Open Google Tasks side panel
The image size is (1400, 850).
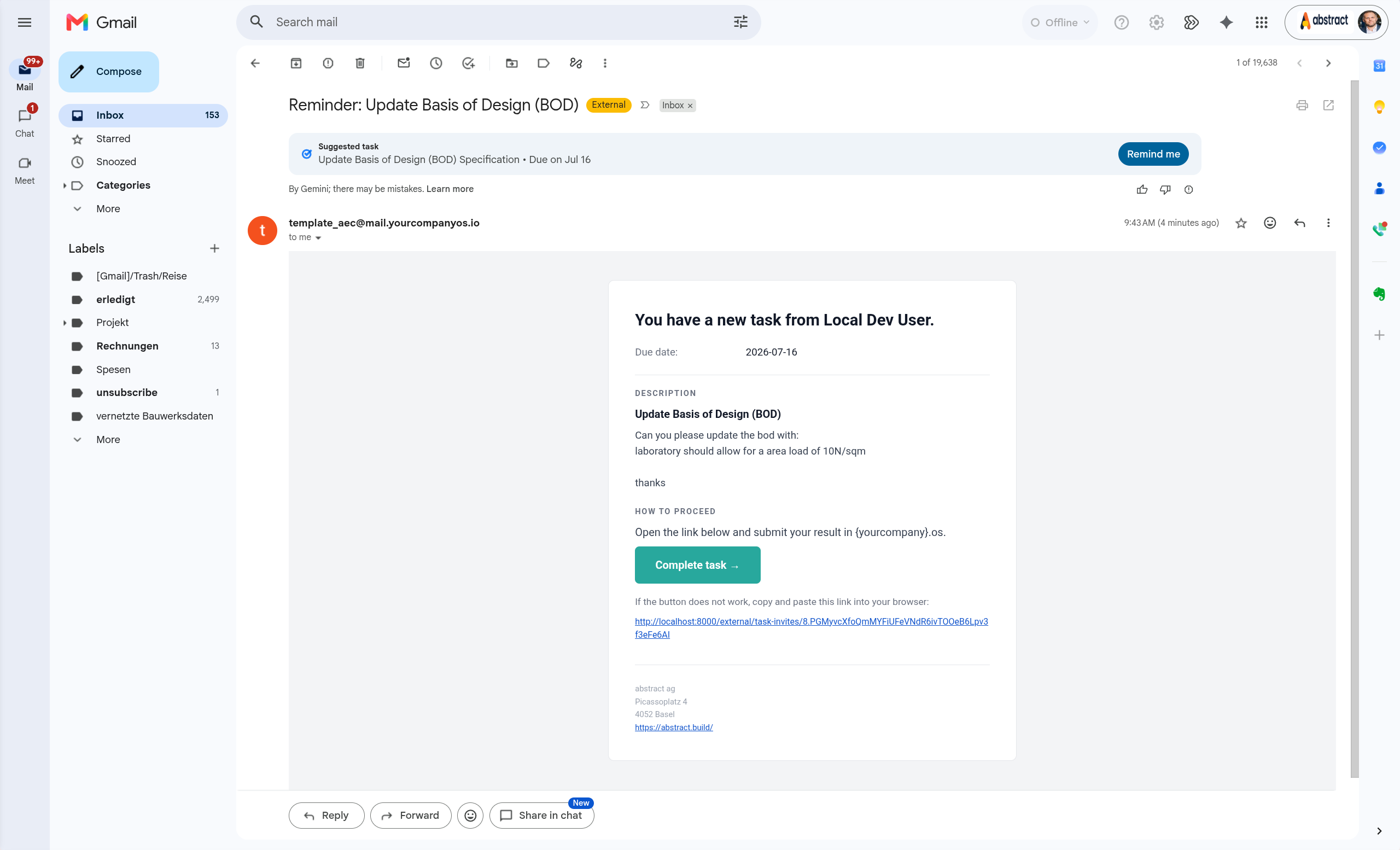pos(1379,148)
